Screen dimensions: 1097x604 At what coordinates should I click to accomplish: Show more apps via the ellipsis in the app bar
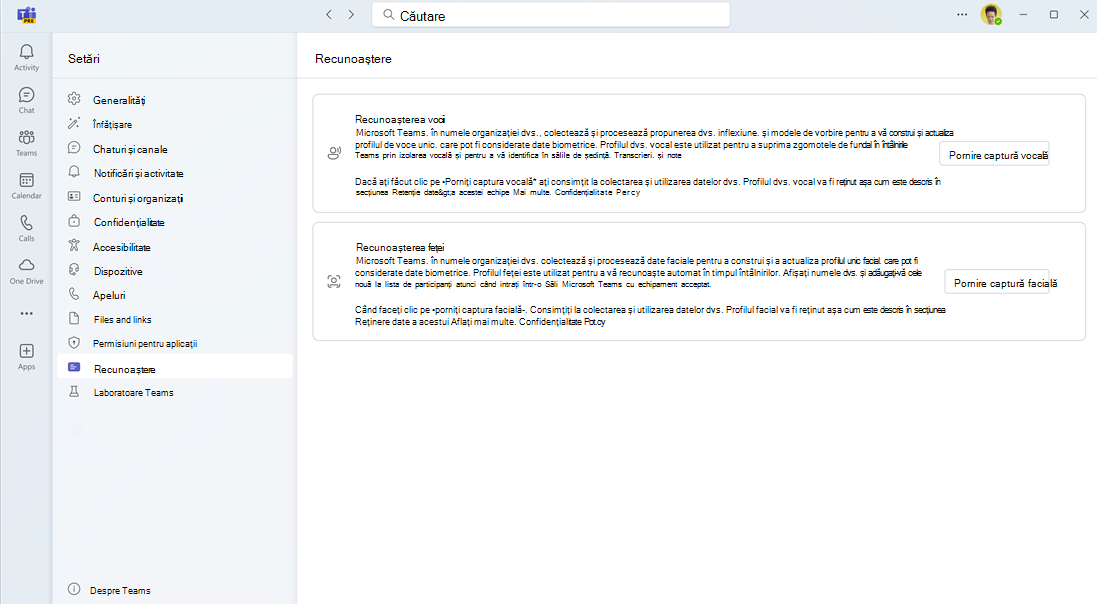(27, 314)
